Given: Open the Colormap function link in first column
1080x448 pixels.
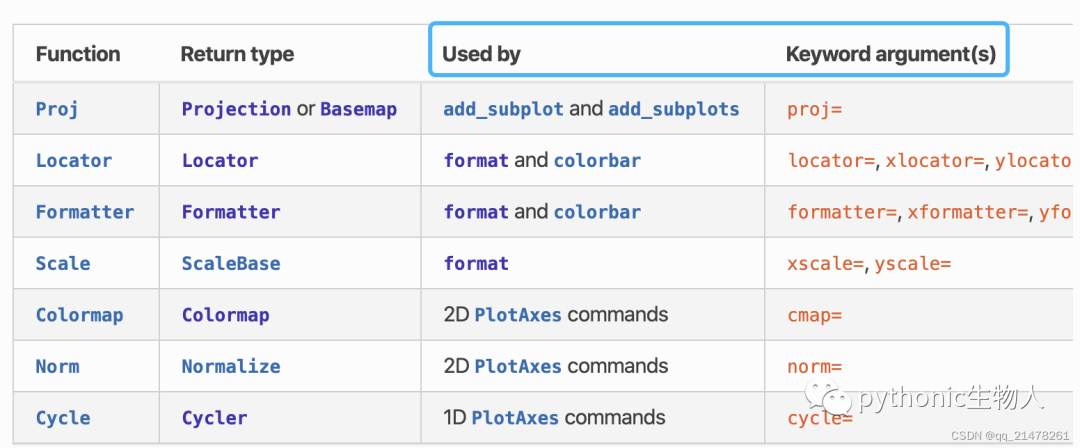Looking at the screenshot, I should pyautogui.click(x=79, y=315).
